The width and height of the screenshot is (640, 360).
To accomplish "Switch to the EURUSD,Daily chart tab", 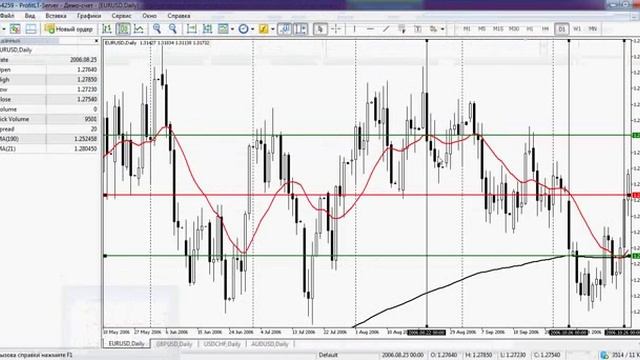I will click(127, 344).
